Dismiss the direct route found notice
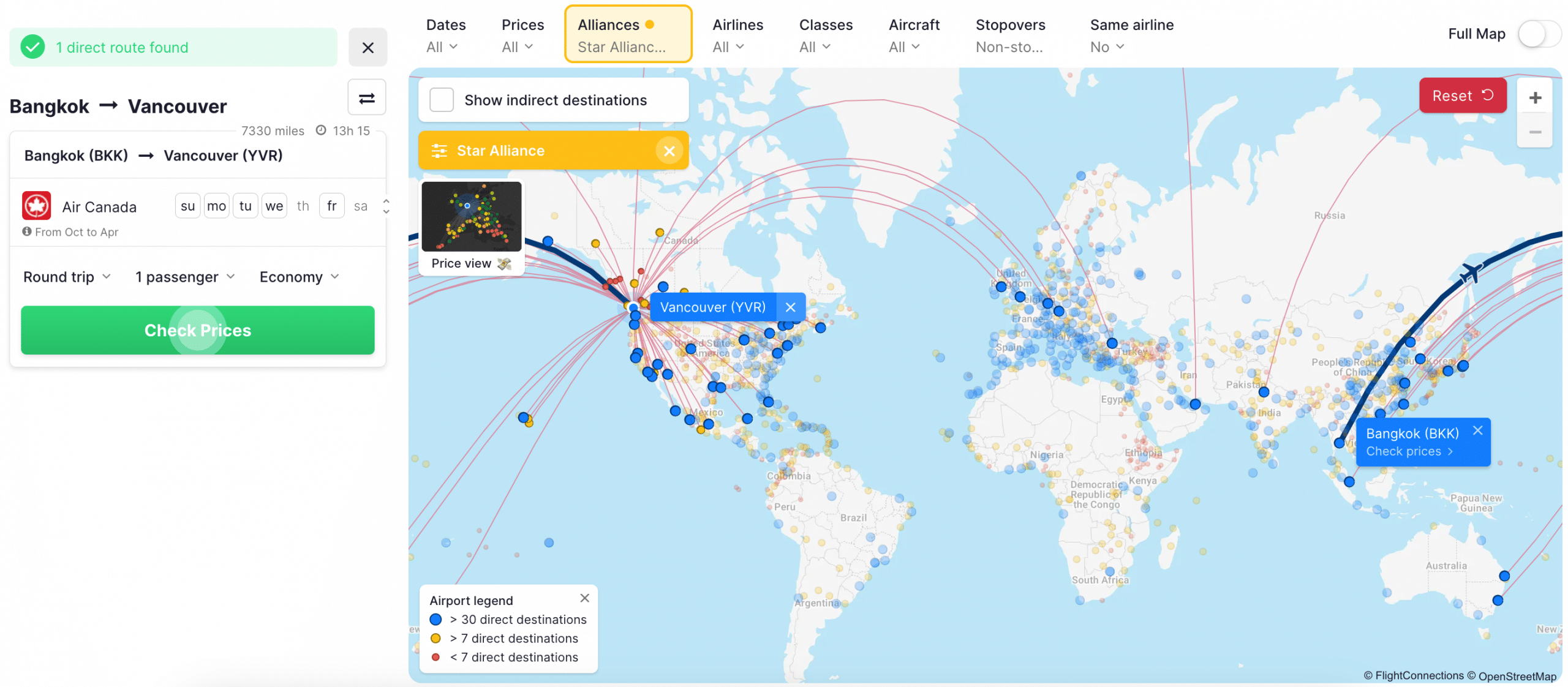This screenshot has height=687, width=1568. [367, 47]
